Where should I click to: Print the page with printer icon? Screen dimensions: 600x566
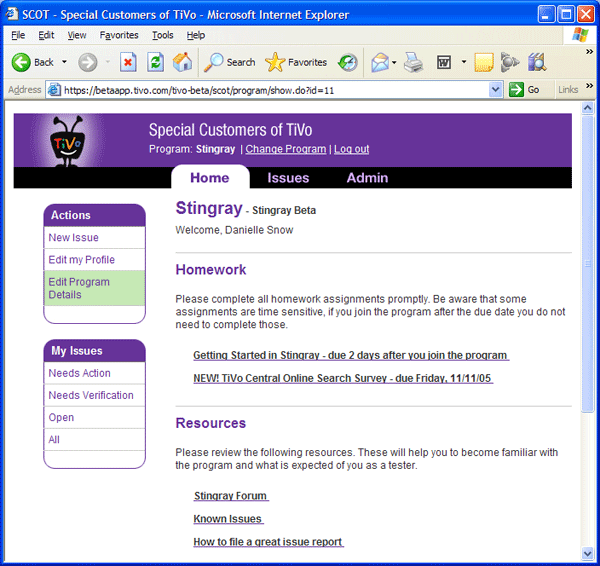point(413,62)
